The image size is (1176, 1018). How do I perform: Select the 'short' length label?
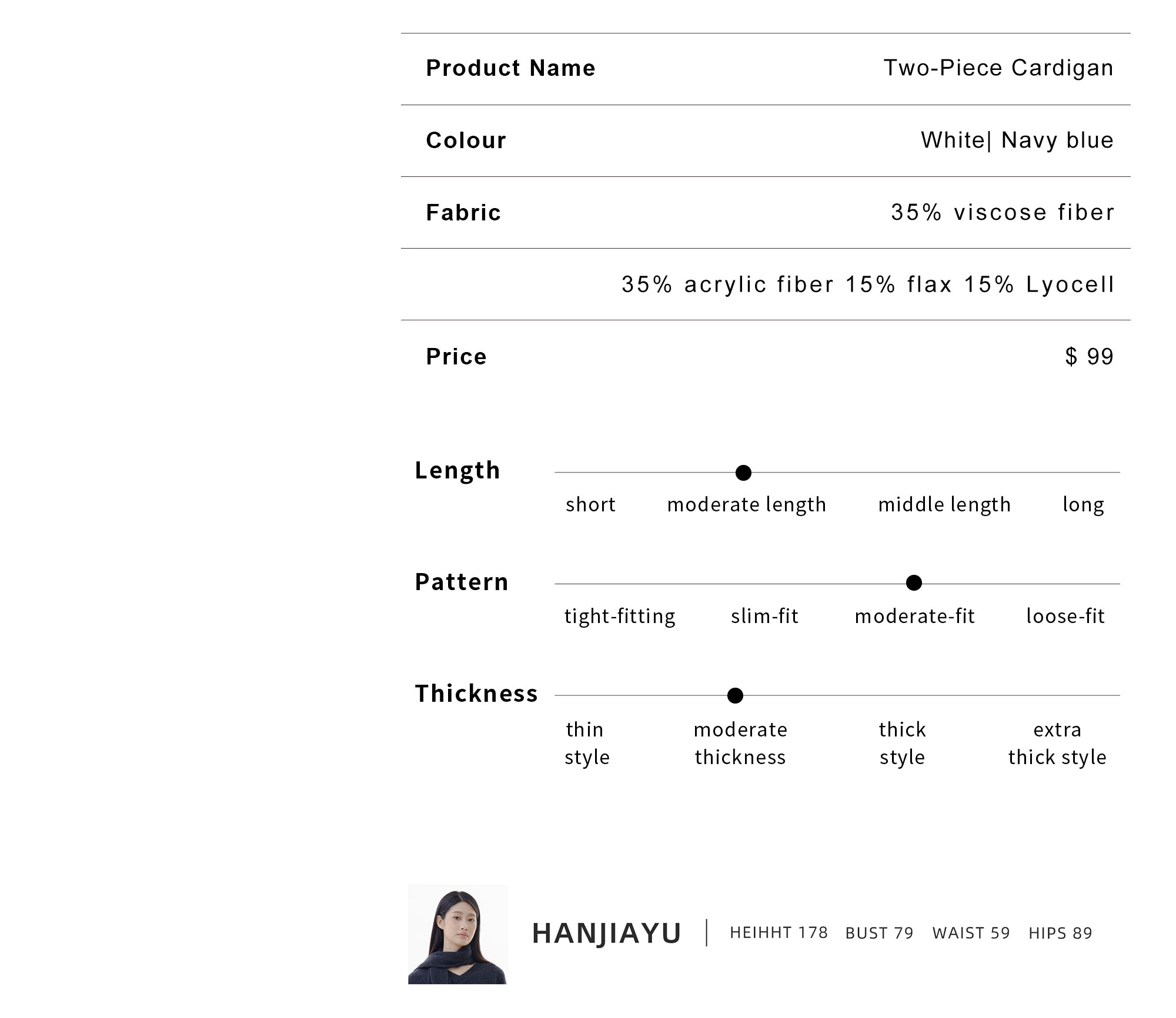tap(590, 504)
